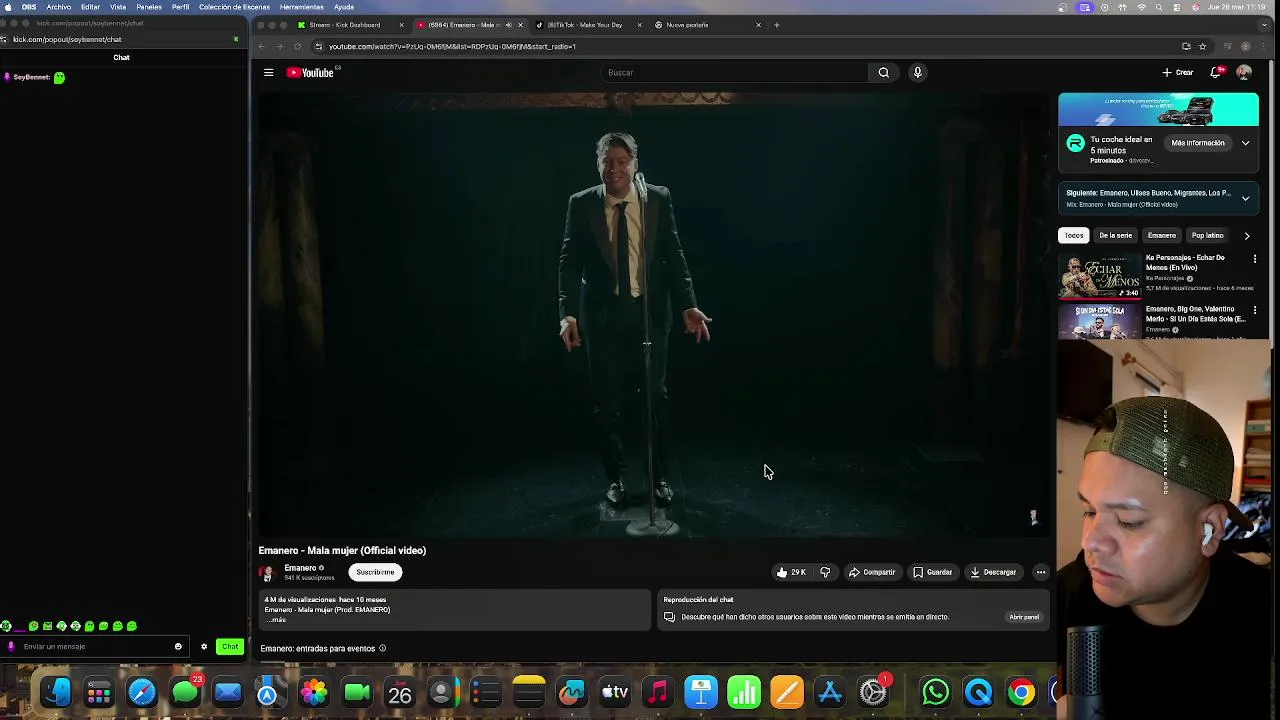Open options for Ke Personajes video
This screenshot has width=1280, height=720.
point(1255,258)
